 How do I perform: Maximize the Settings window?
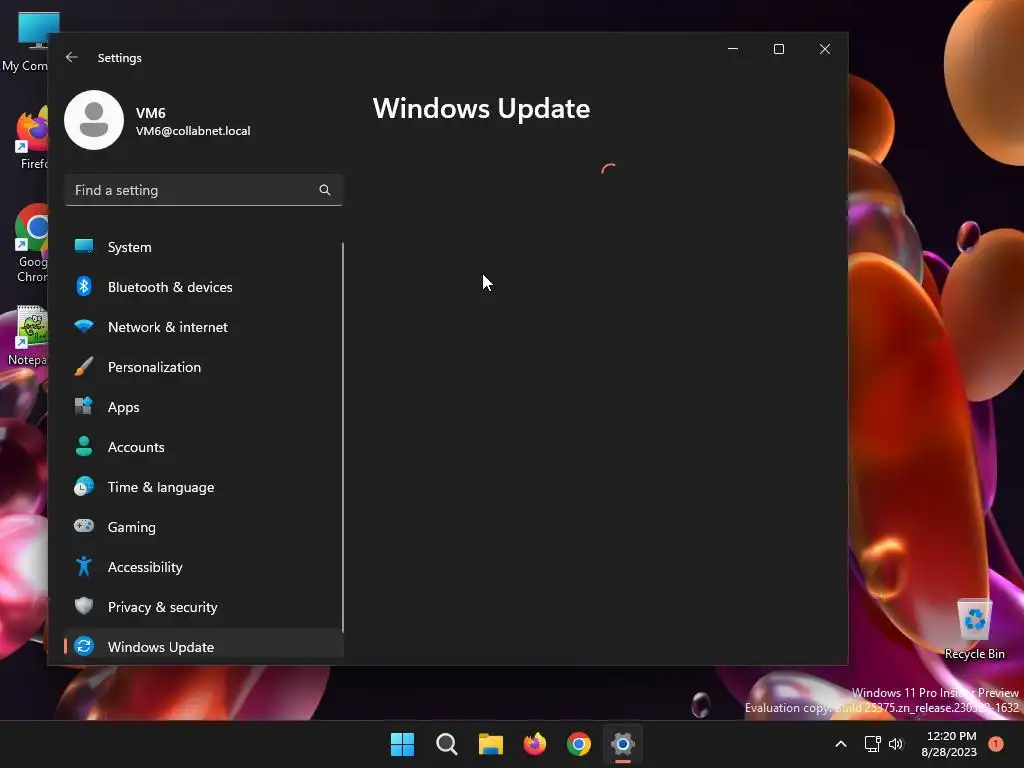click(778, 49)
